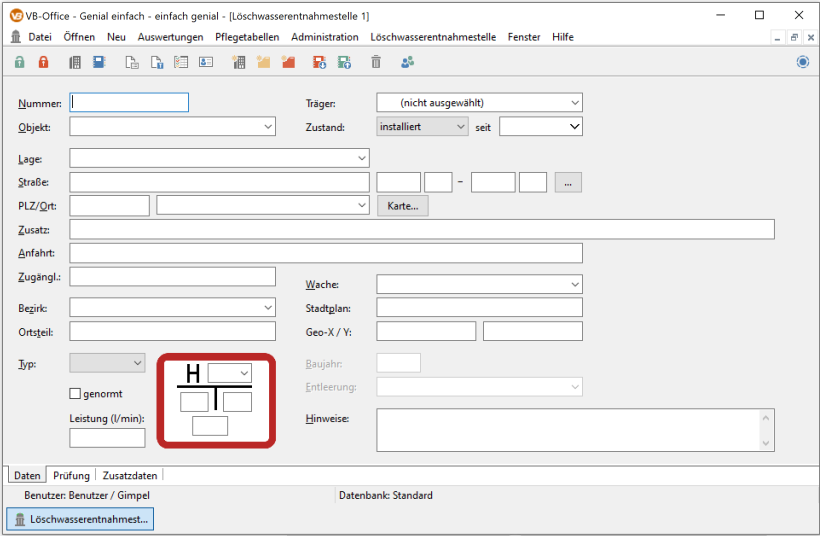The image size is (820, 536).
Task: Click the ID card toolbar icon
Action: 205,62
